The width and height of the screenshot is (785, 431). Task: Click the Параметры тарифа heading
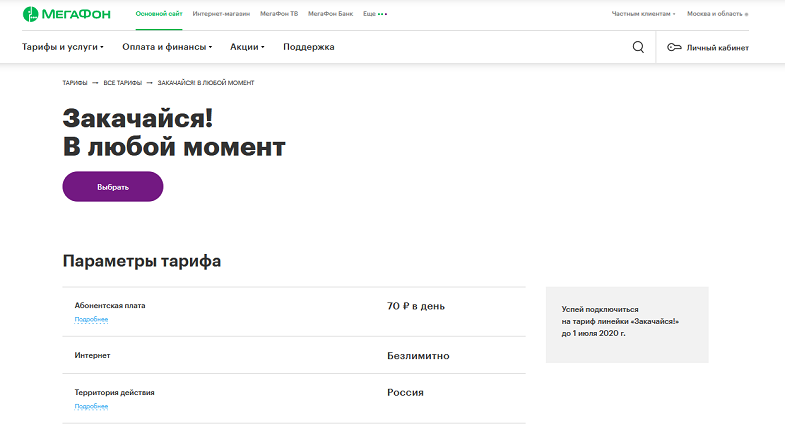(142, 261)
